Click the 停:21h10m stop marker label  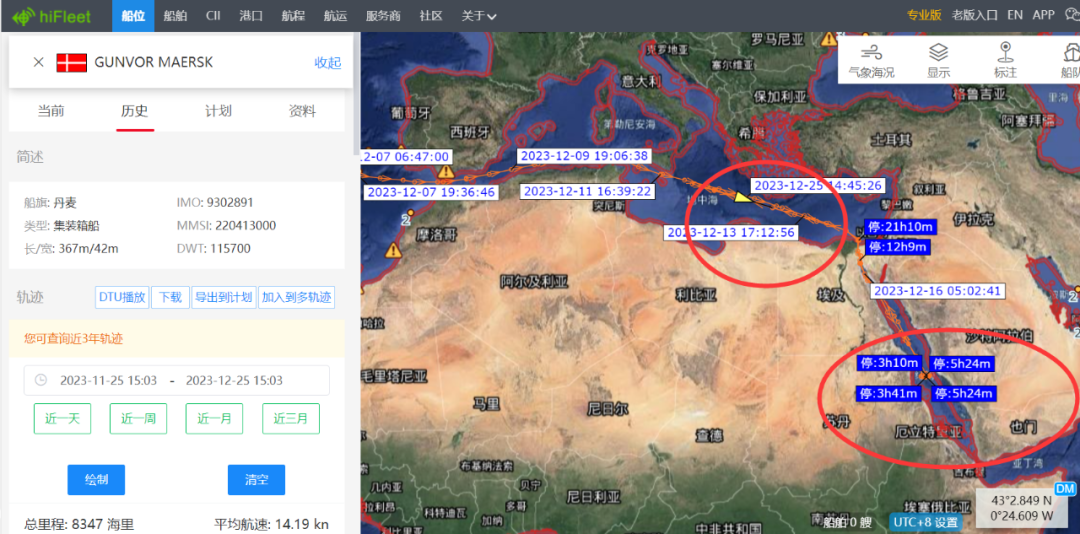coord(900,226)
